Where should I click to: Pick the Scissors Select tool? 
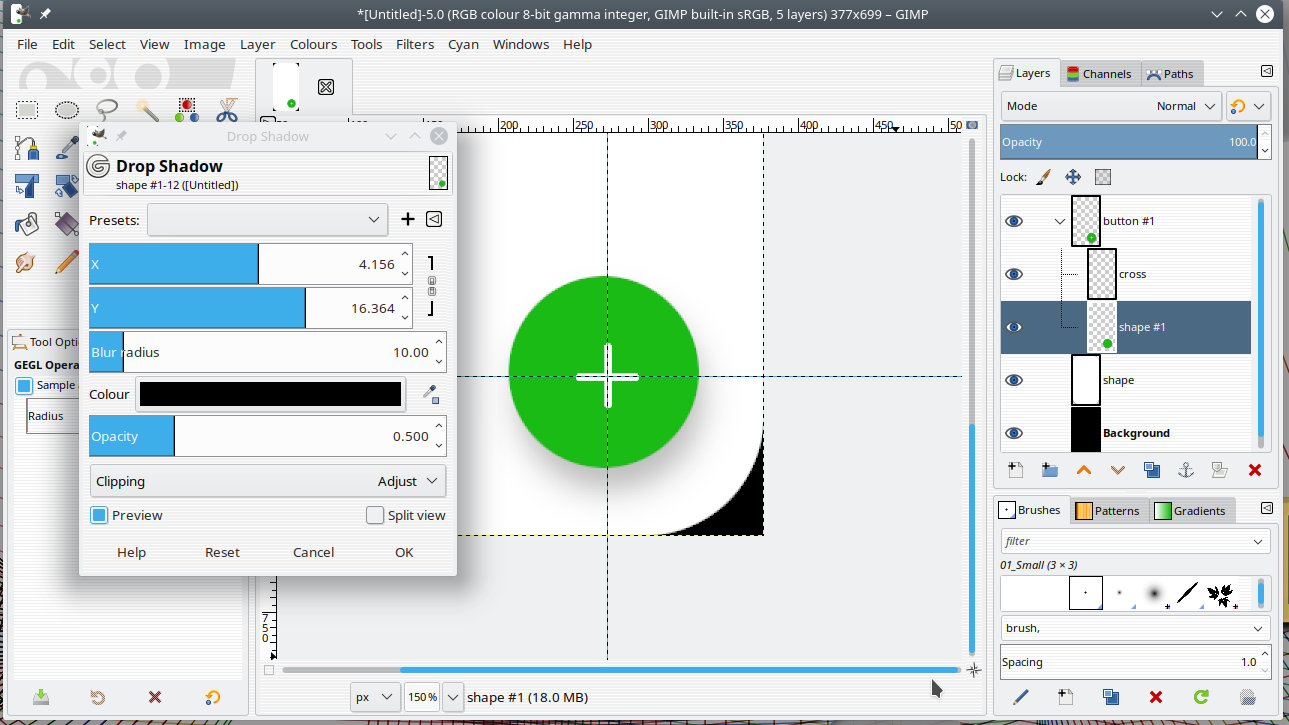227,110
